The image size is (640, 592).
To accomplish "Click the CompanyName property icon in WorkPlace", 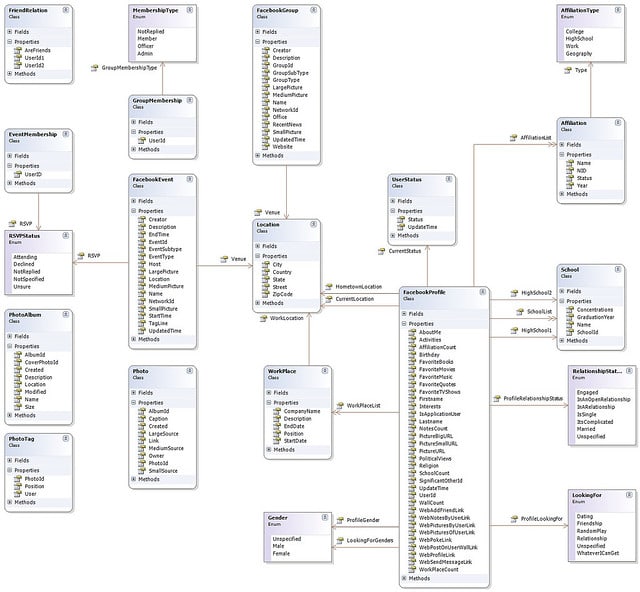I will coord(277,411).
